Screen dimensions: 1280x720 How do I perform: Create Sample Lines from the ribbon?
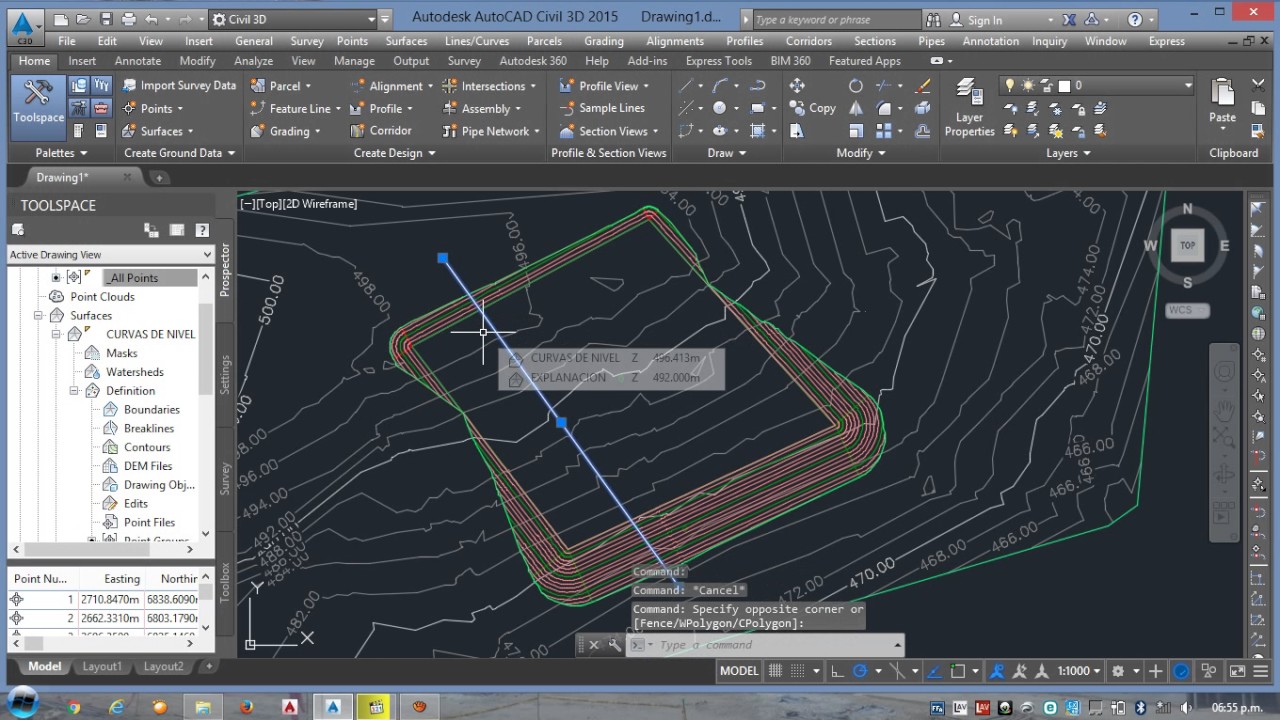602,109
